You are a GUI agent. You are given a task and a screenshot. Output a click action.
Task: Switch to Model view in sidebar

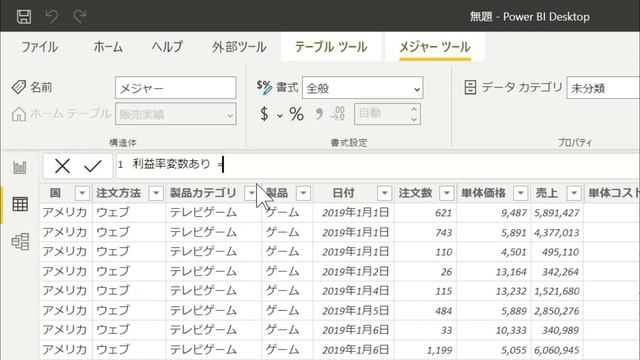click(20, 242)
